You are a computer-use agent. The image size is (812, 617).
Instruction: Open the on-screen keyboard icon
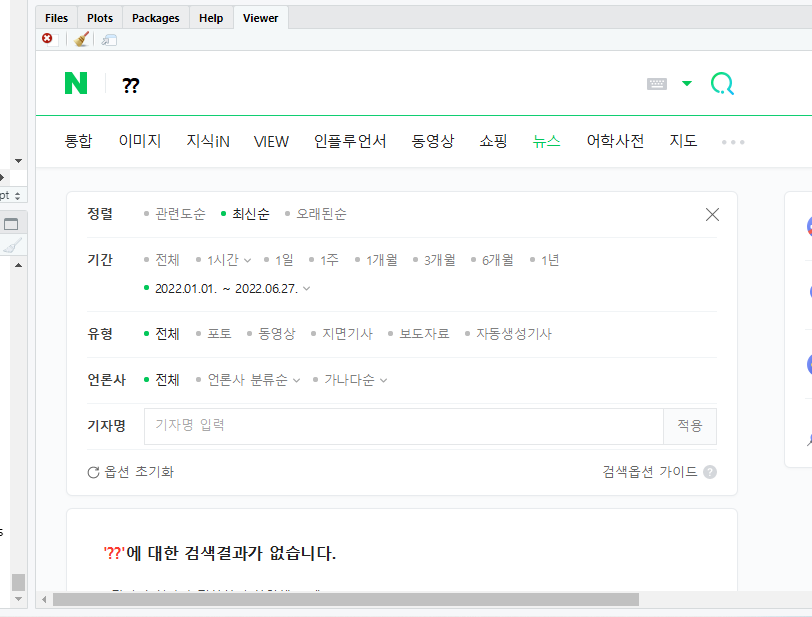pyautogui.click(x=657, y=84)
